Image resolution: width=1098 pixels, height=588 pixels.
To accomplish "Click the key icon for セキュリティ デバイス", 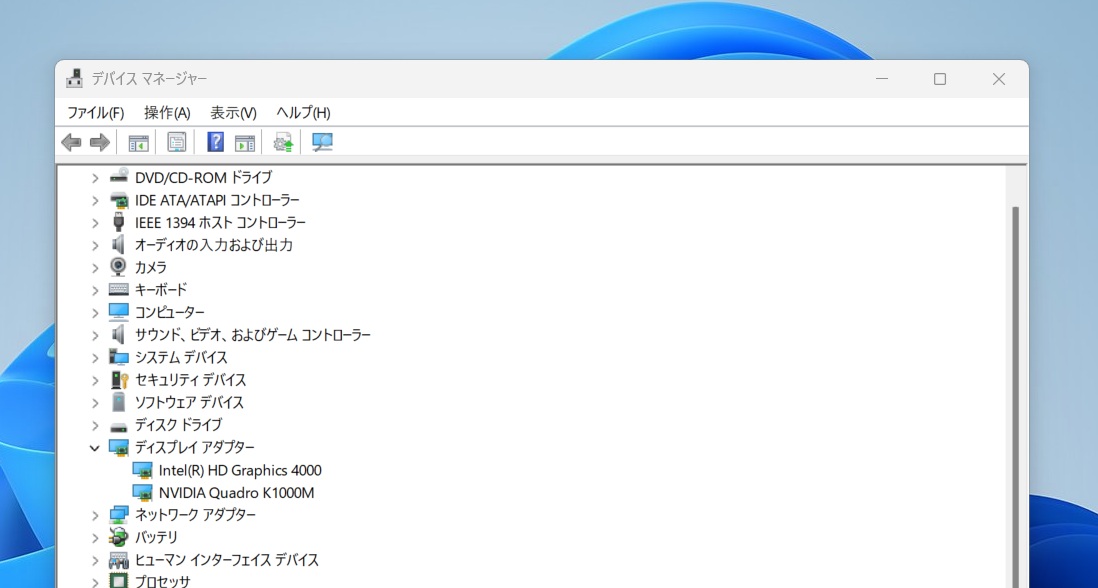I will (x=119, y=379).
